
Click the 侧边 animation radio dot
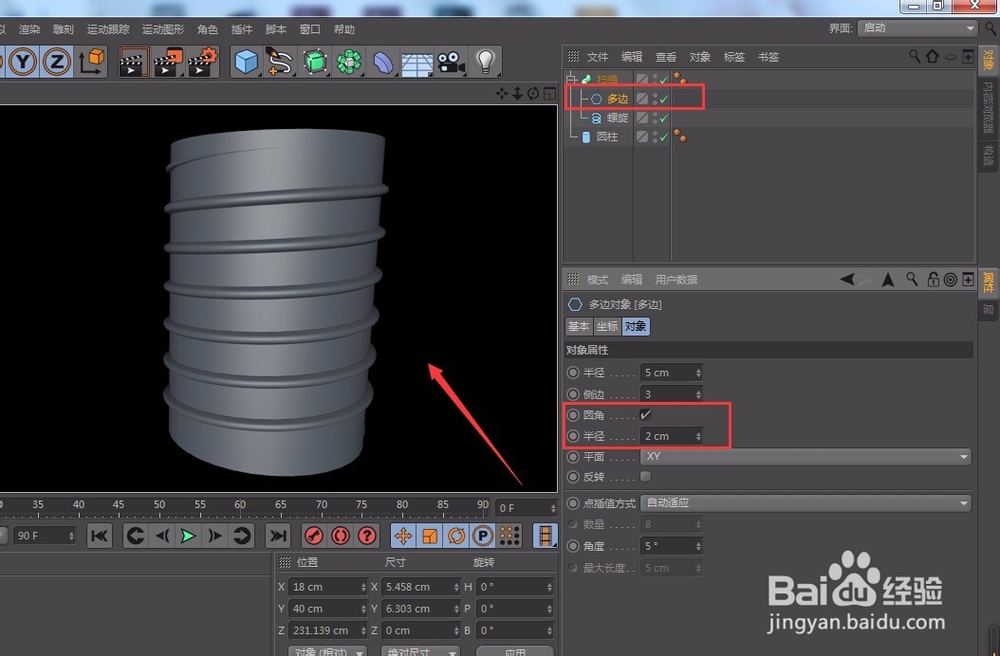coord(573,394)
